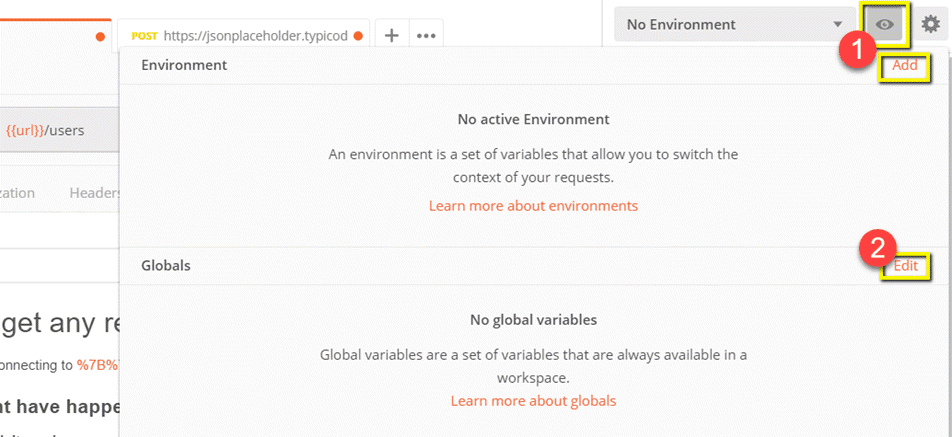Switch to the POST jsonplaceholder request tab
This screenshot has height=437, width=952.
[x=243, y=36]
